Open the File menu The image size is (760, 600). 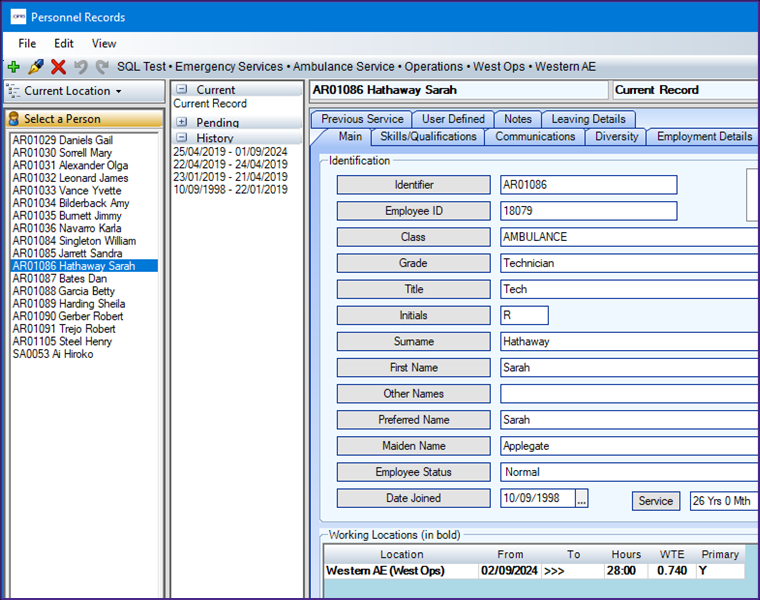coord(27,43)
